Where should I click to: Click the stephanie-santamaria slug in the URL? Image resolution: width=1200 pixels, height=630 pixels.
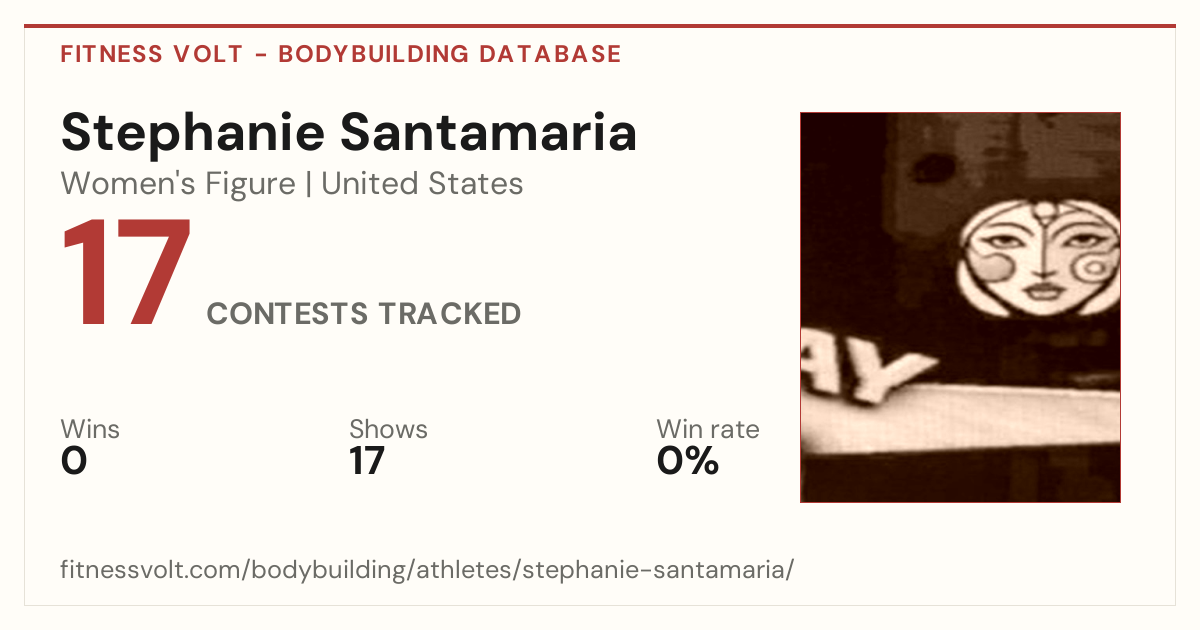[654, 570]
